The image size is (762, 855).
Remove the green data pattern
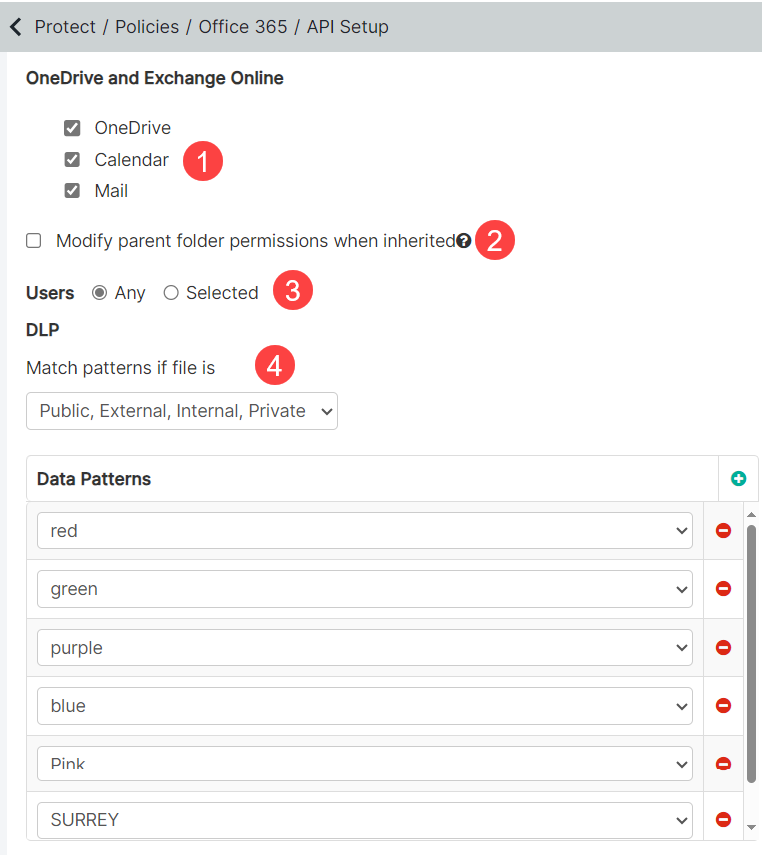pos(723,589)
